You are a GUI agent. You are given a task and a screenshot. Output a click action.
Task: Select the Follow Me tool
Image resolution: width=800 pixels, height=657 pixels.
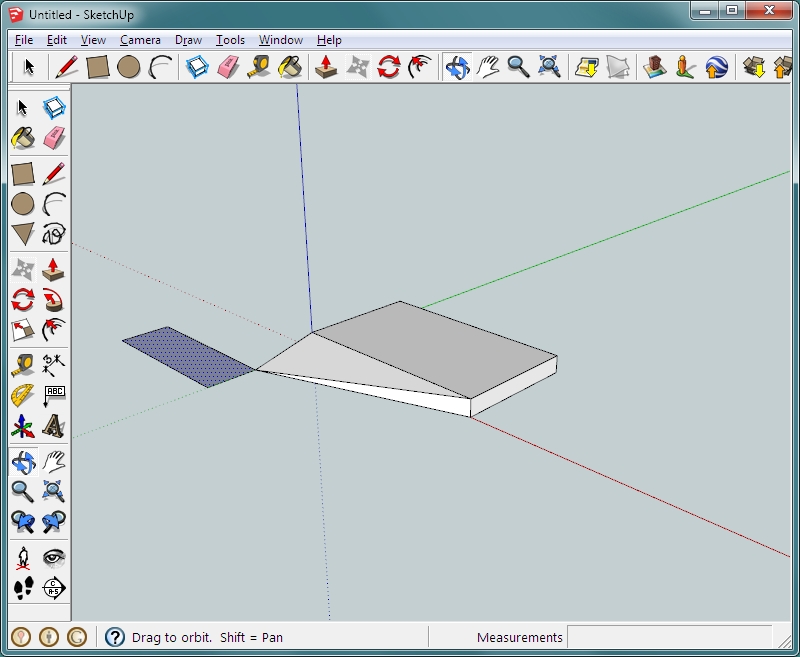[x=54, y=300]
